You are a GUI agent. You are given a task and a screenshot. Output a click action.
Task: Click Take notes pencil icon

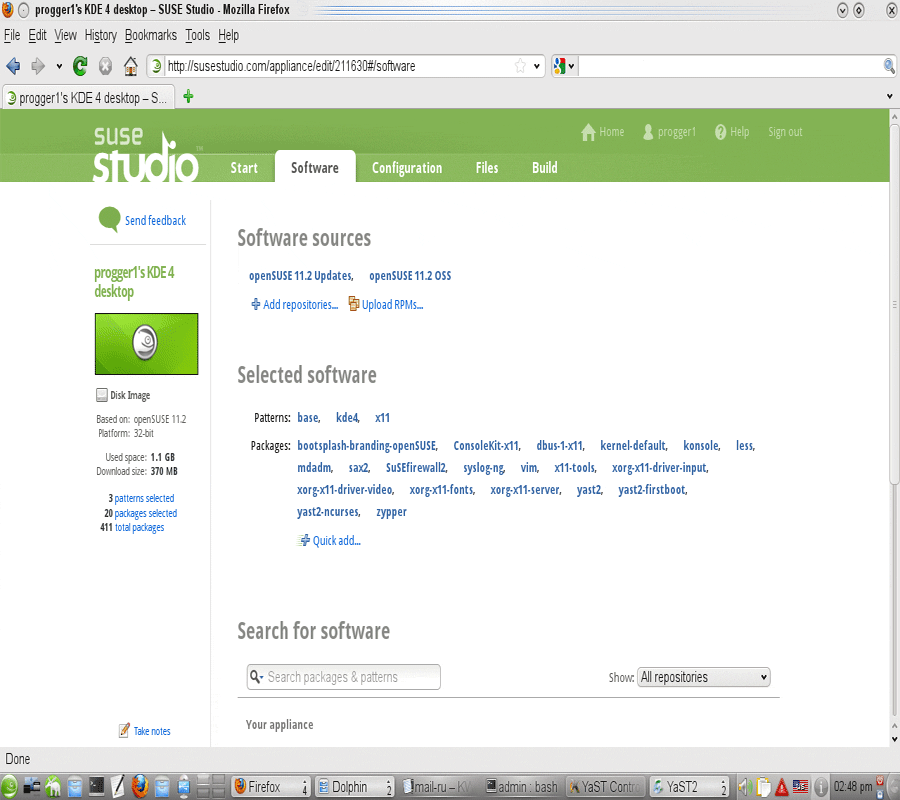coord(124,731)
